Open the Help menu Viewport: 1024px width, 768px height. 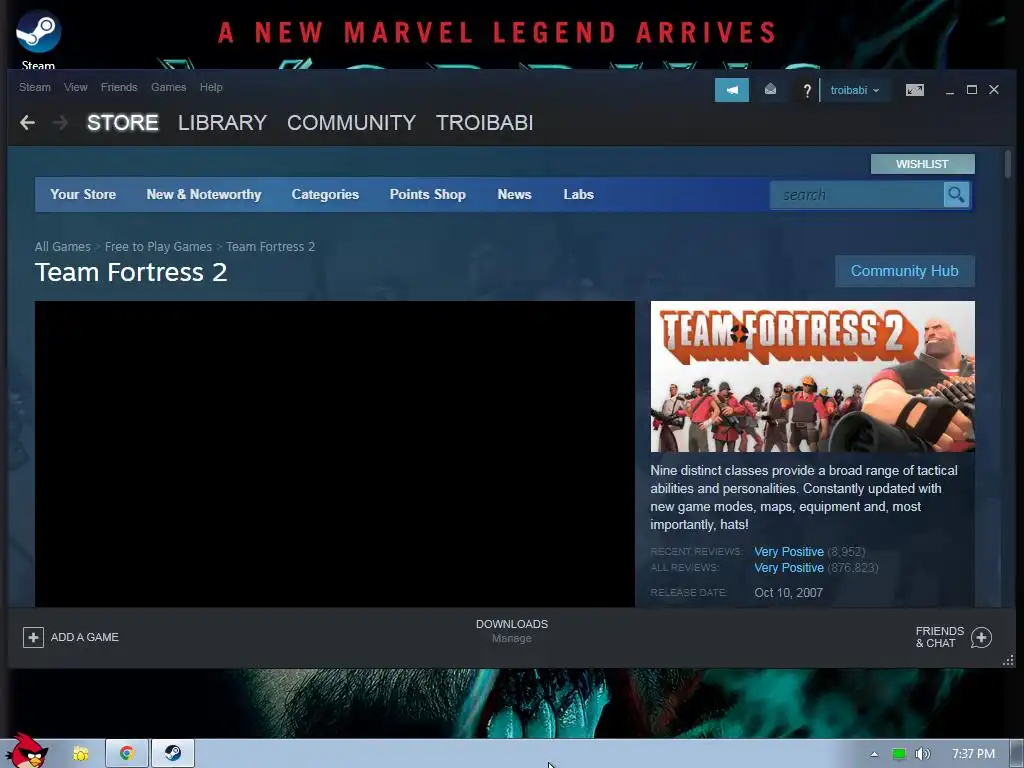(x=211, y=87)
